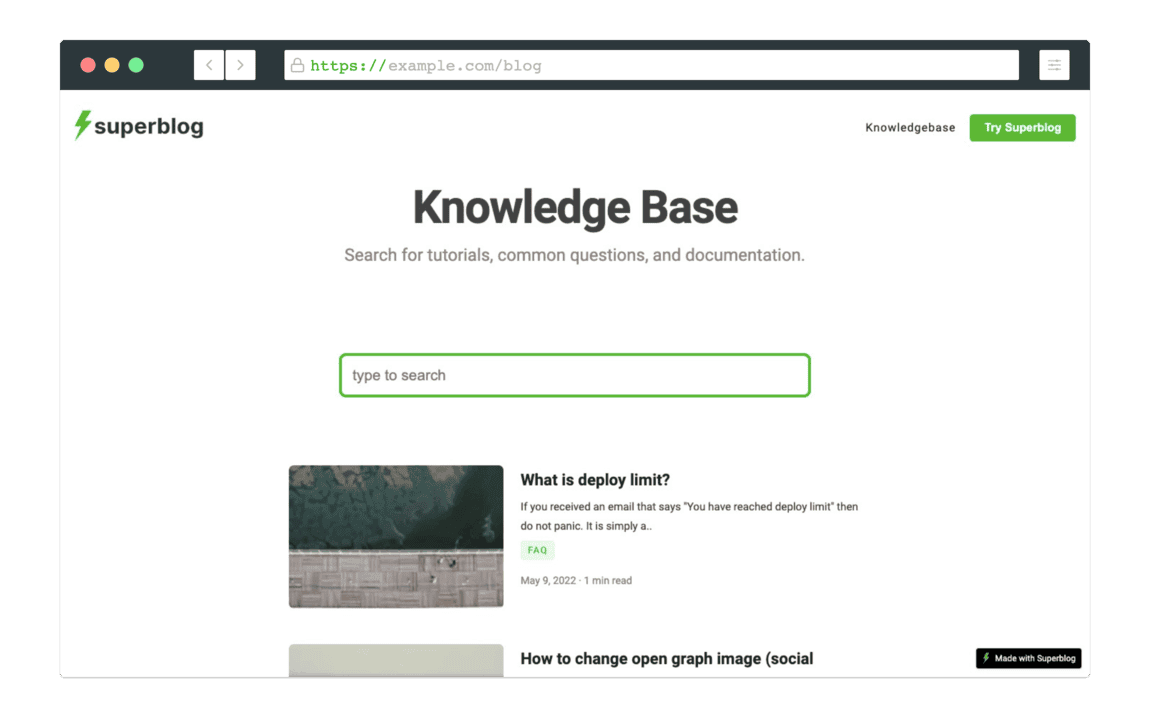Image resolution: width=1150 pixels, height=717 pixels.
Task: Focus the "type to search" field
Action: point(574,375)
